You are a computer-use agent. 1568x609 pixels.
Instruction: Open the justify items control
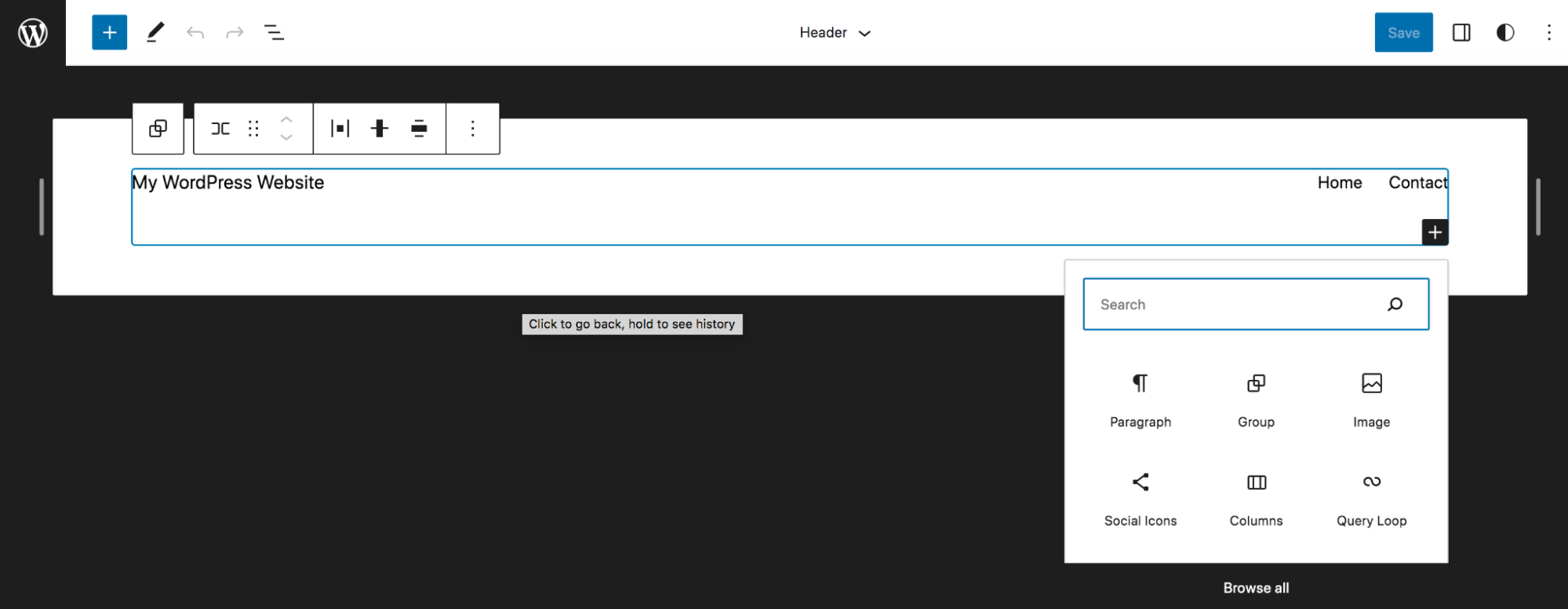tap(340, 129)
